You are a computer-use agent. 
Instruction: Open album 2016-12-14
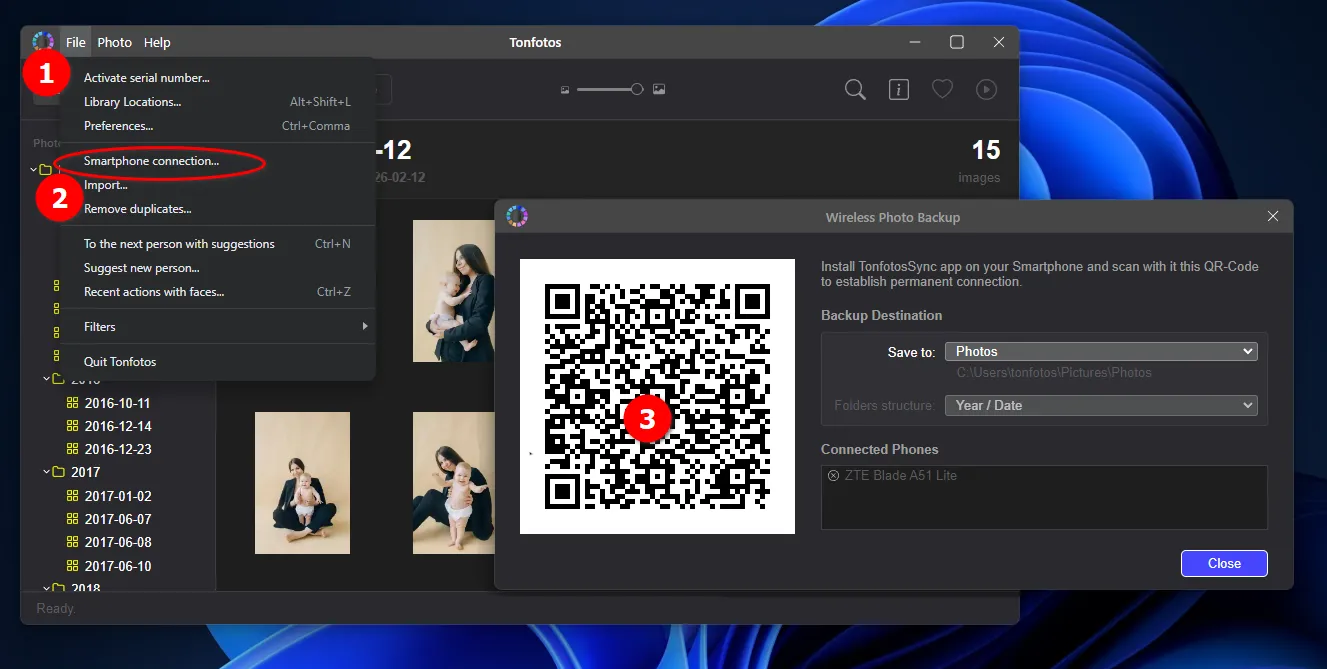[x=118, y=426]
